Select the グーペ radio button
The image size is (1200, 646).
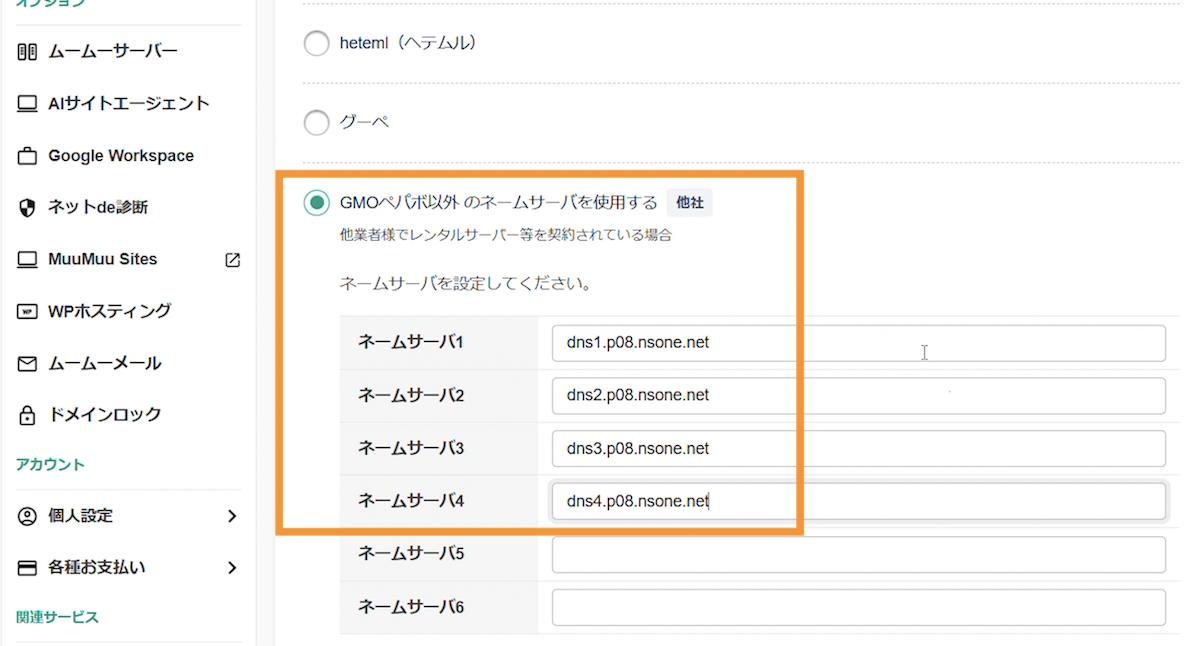point(316,123)
